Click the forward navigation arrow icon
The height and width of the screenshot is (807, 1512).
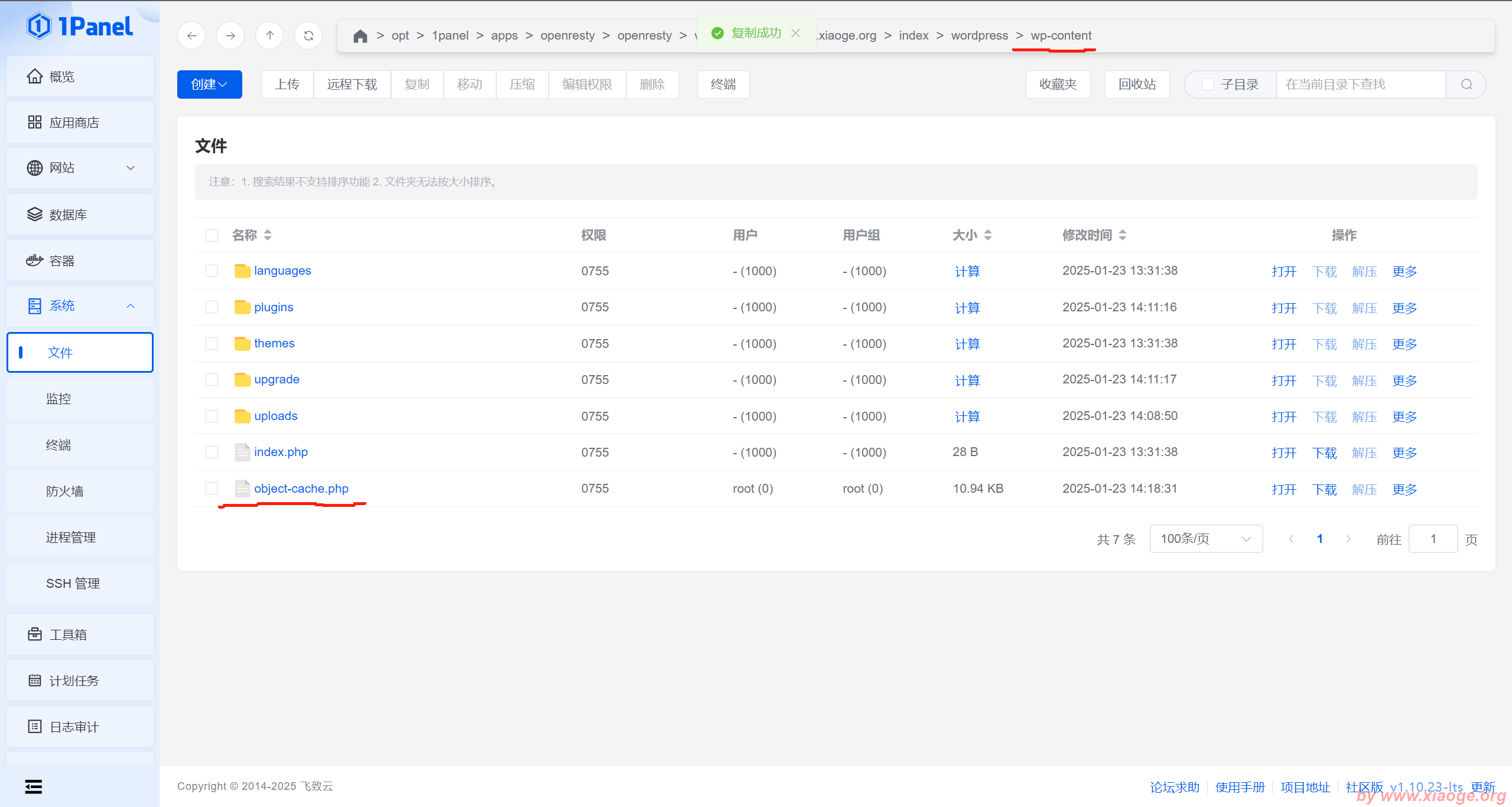(x=230, y=35)
